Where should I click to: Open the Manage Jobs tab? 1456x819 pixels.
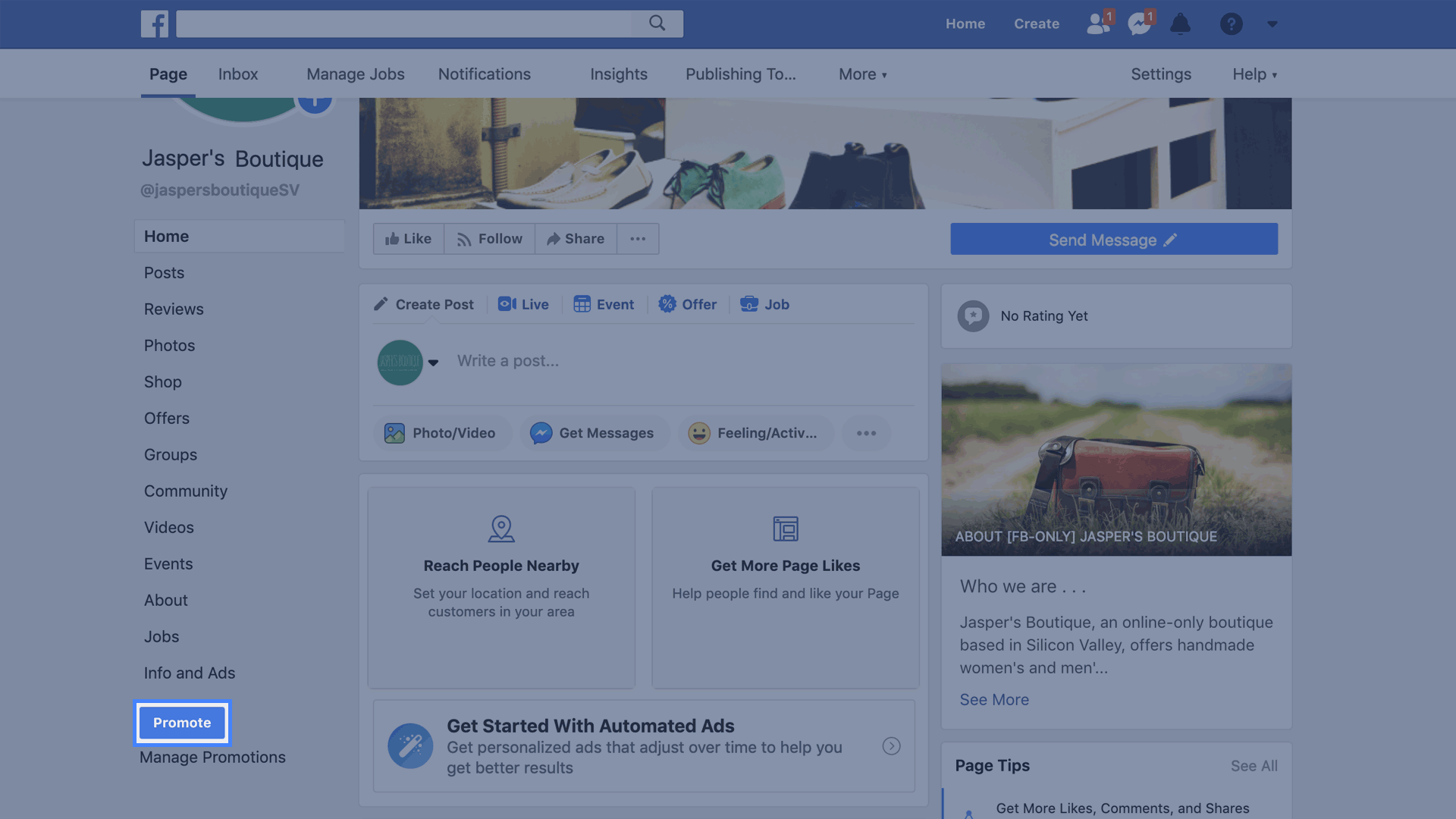click(356, 74)
